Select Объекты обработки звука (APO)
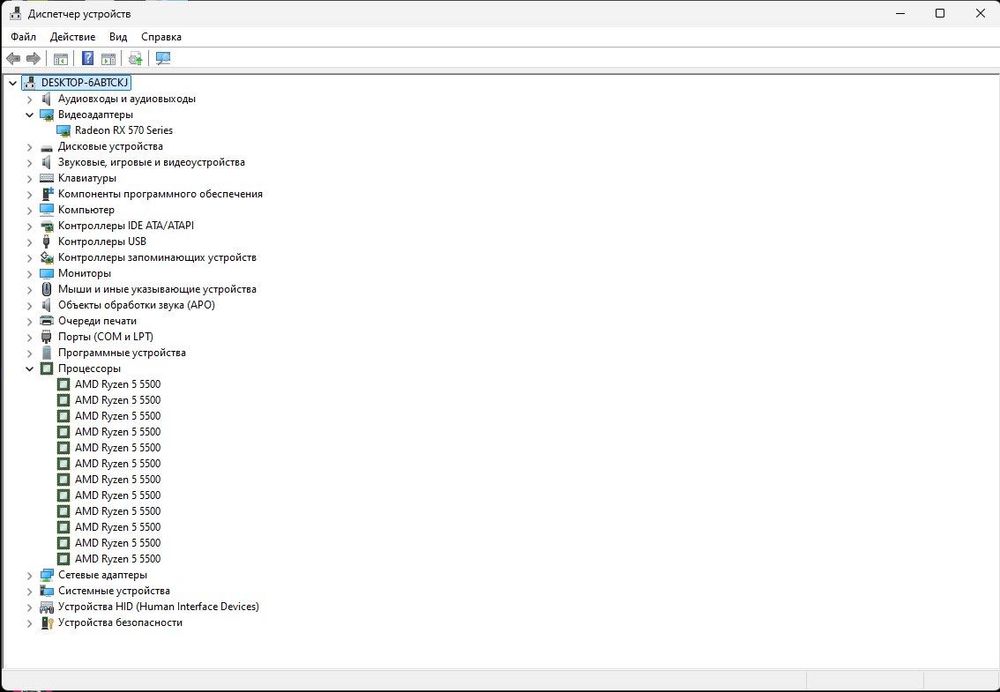 136,305
